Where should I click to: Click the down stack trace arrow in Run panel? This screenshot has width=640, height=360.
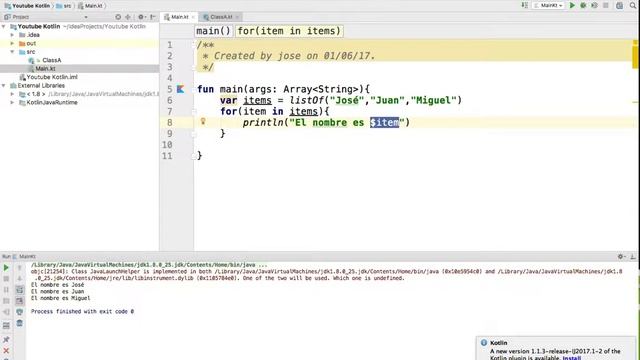(x=20, y=279)
